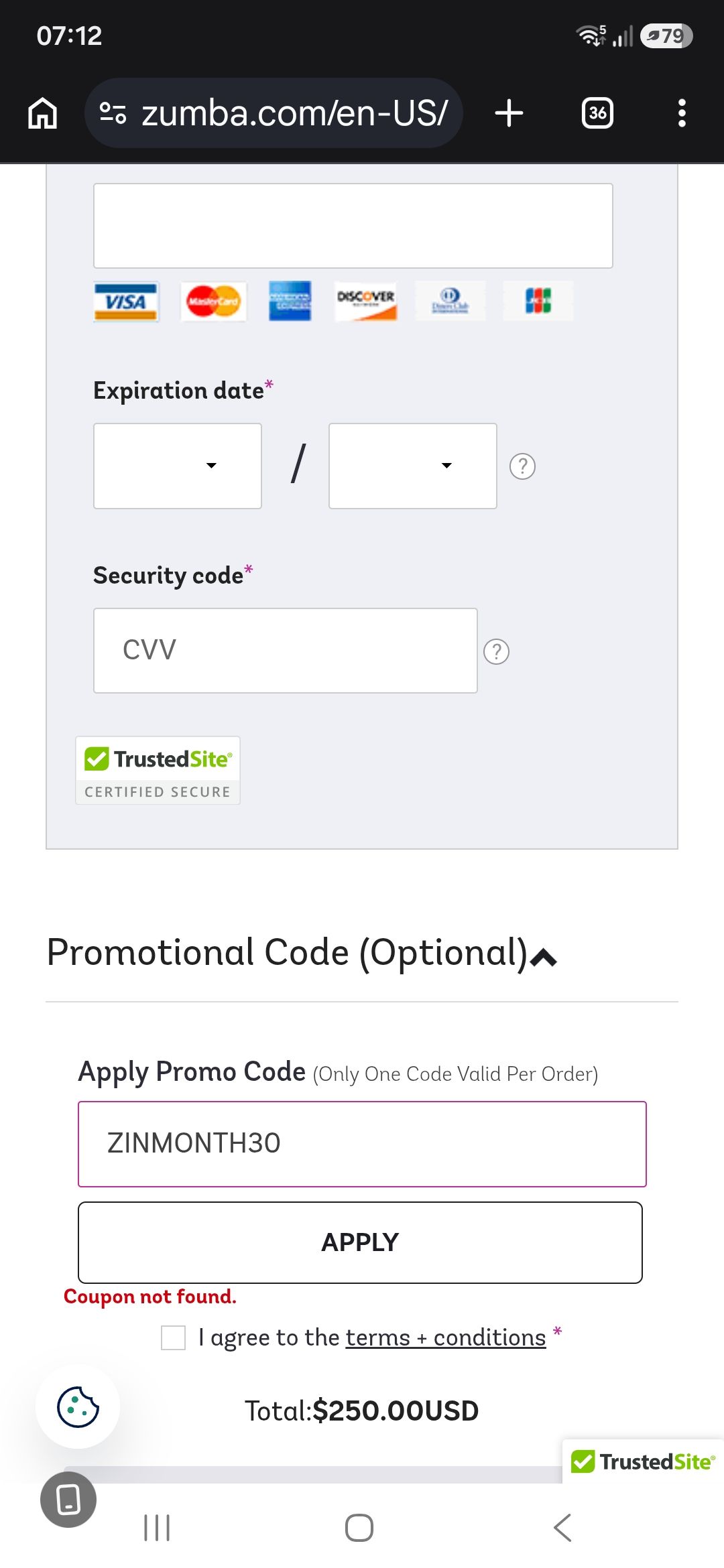724x1568 pixels.
Task: Click the APPLY promo code button
Action: click(360, 1242)
